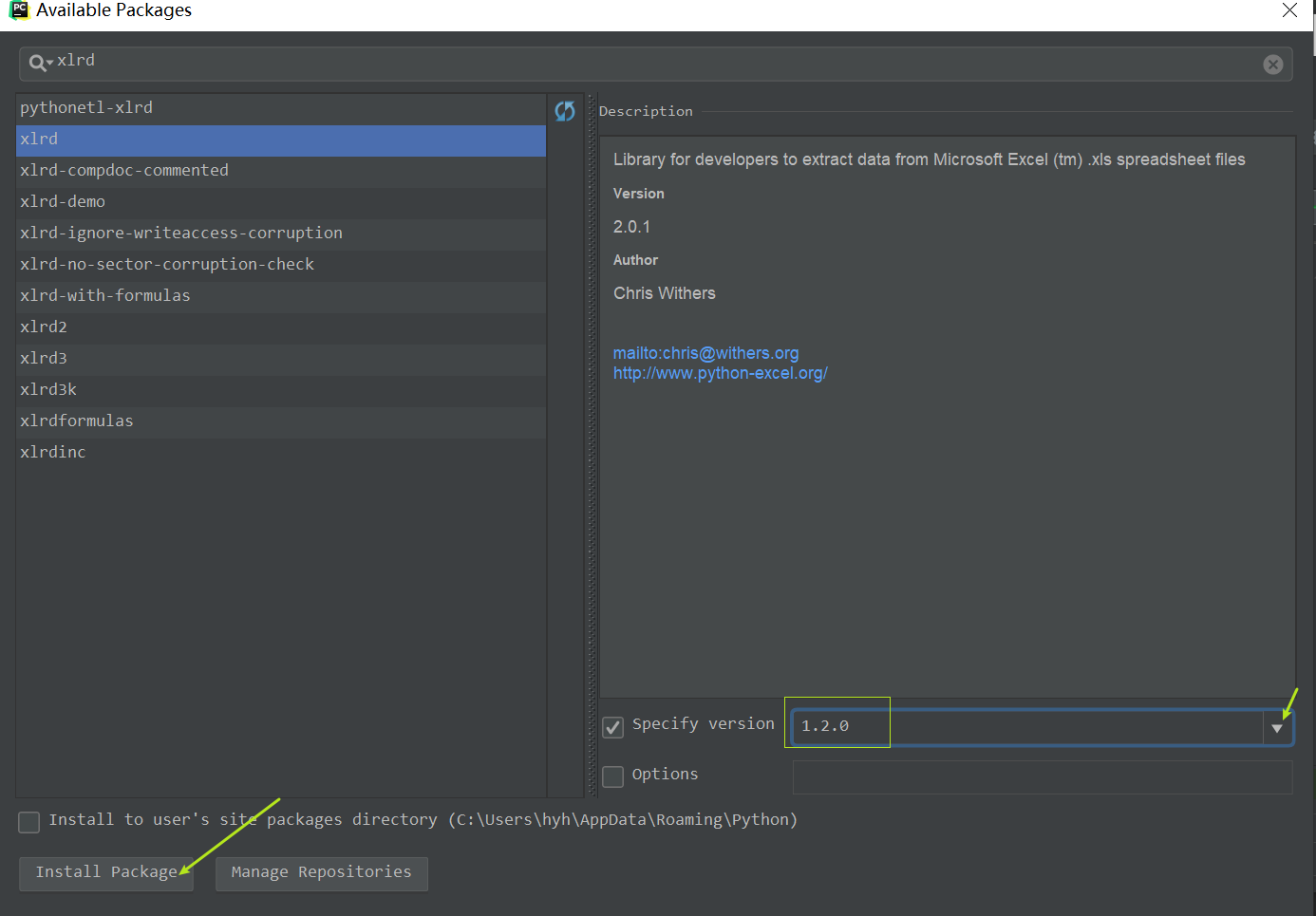Close the Available Packages dialog

(x=1289, y=10)
